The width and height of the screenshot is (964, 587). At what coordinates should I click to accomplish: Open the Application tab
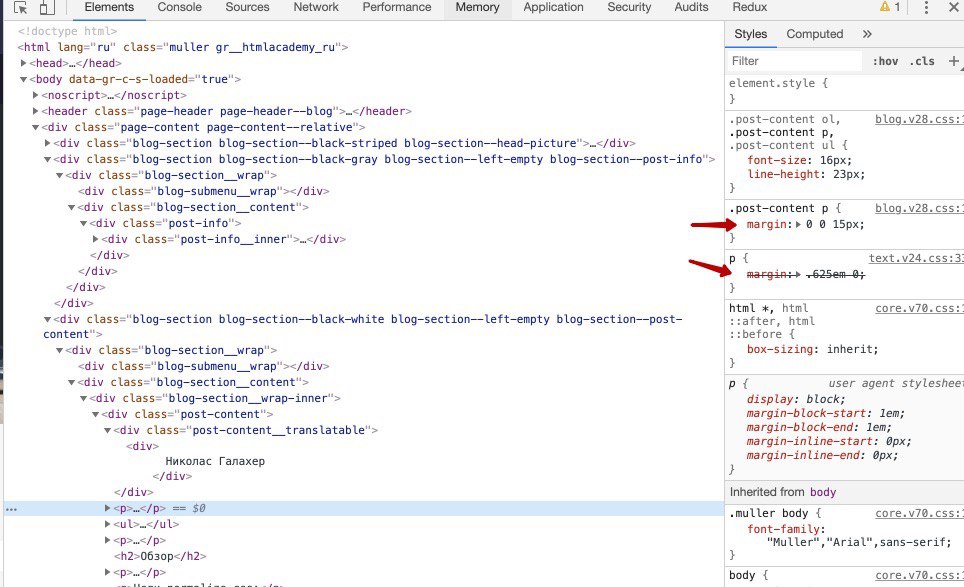(553, 7)
